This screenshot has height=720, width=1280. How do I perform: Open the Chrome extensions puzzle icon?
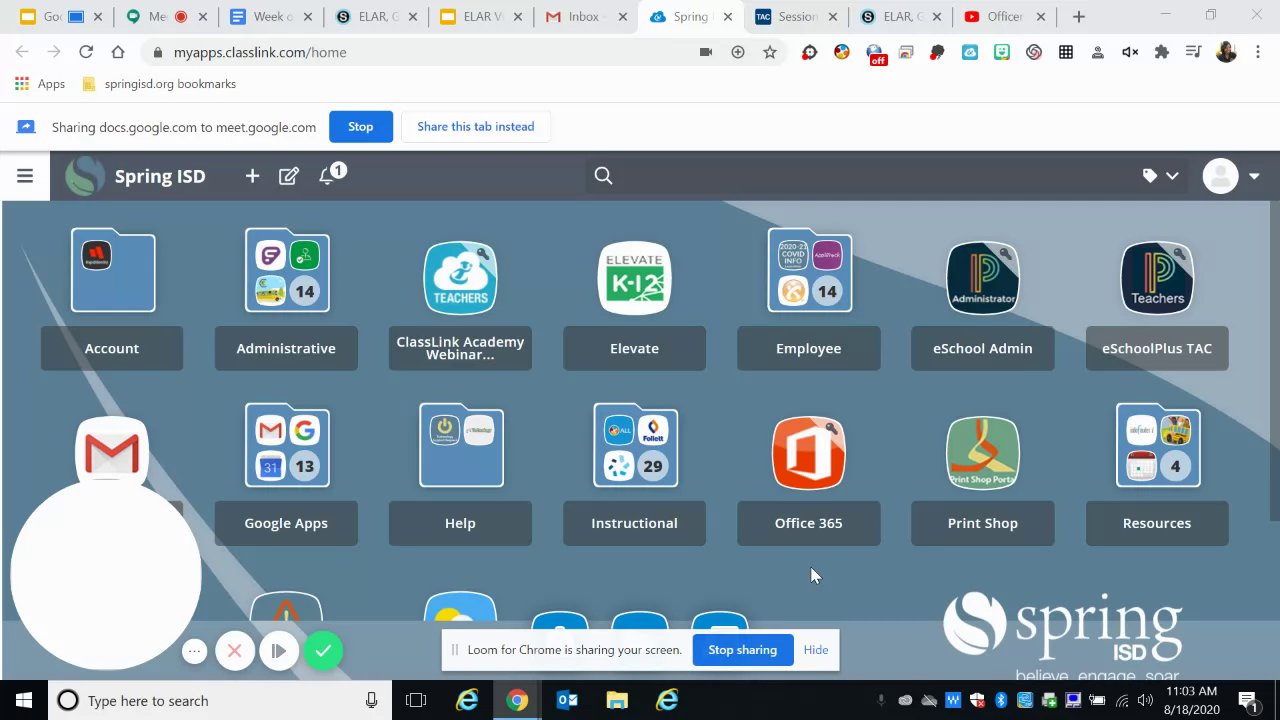(1162, 52)
